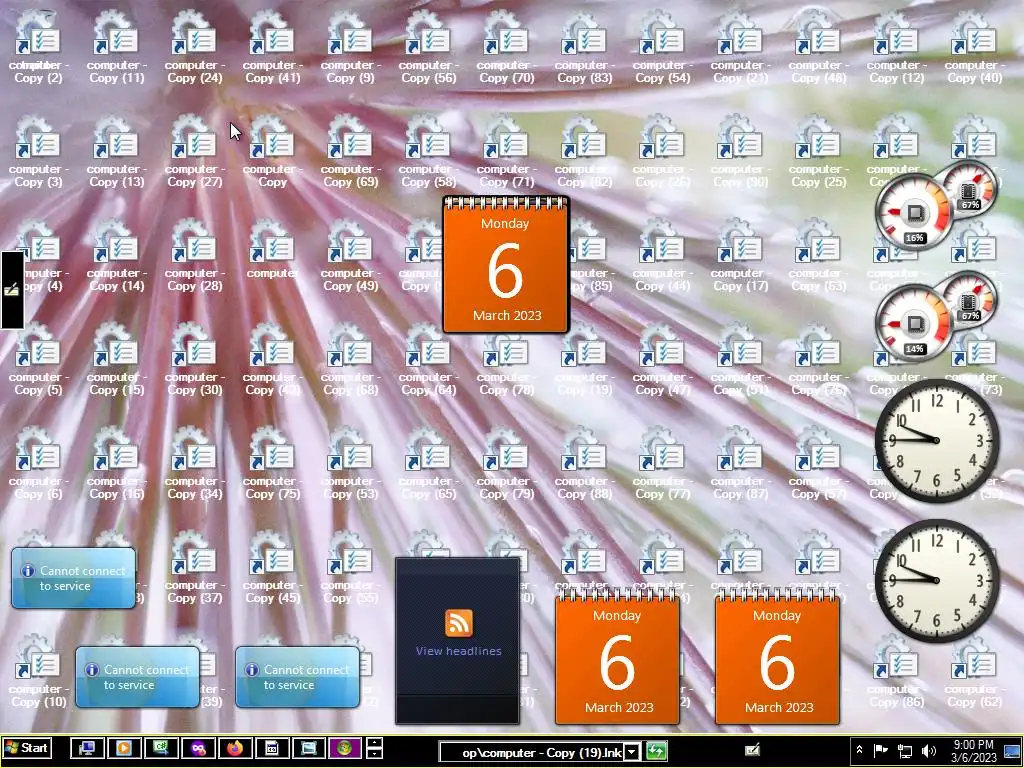Select computer - Copy (58) shortcut
The width and height of the screenshot is (1024, 768).
pos(428,152)
